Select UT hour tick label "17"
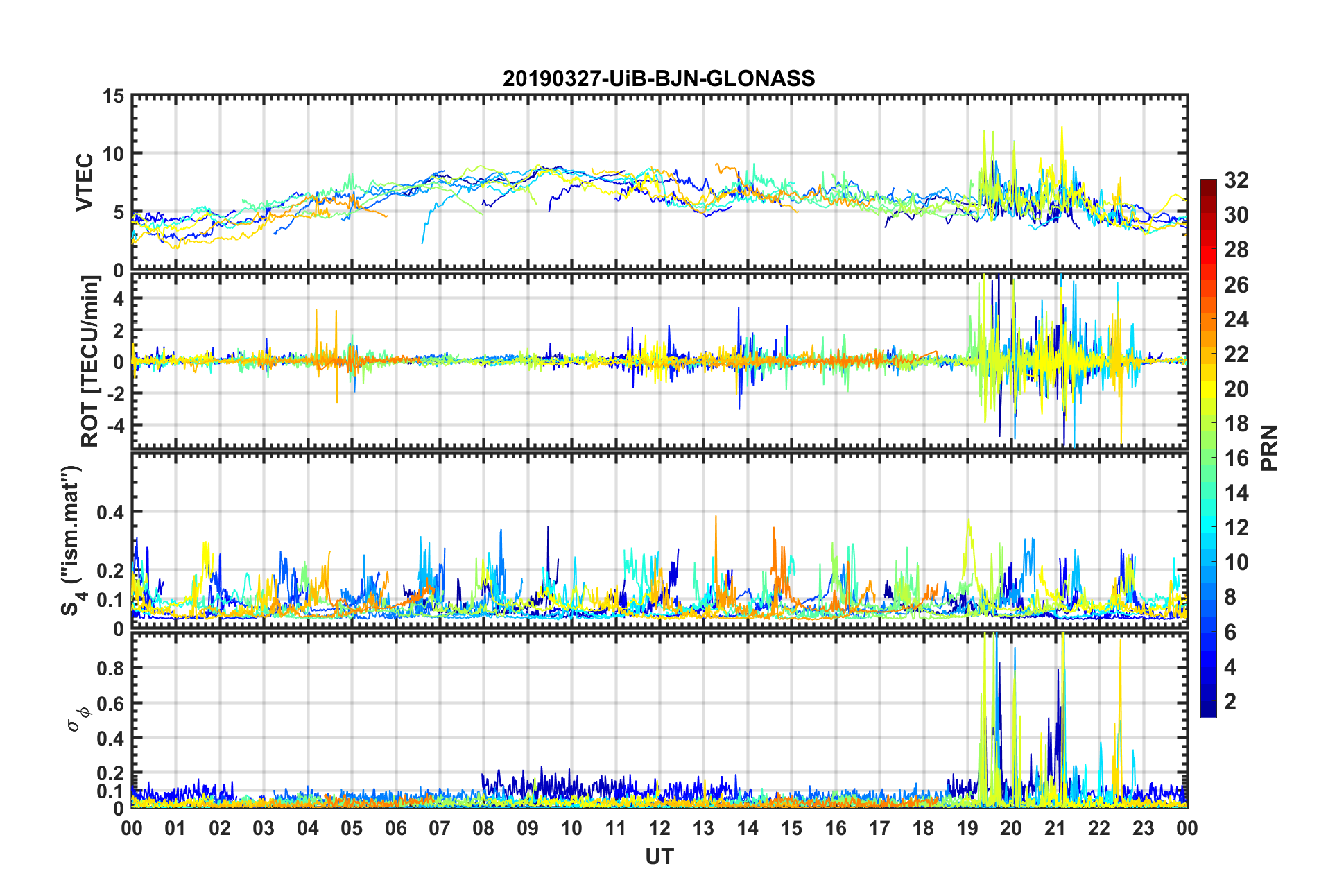 tap(879, 828)
